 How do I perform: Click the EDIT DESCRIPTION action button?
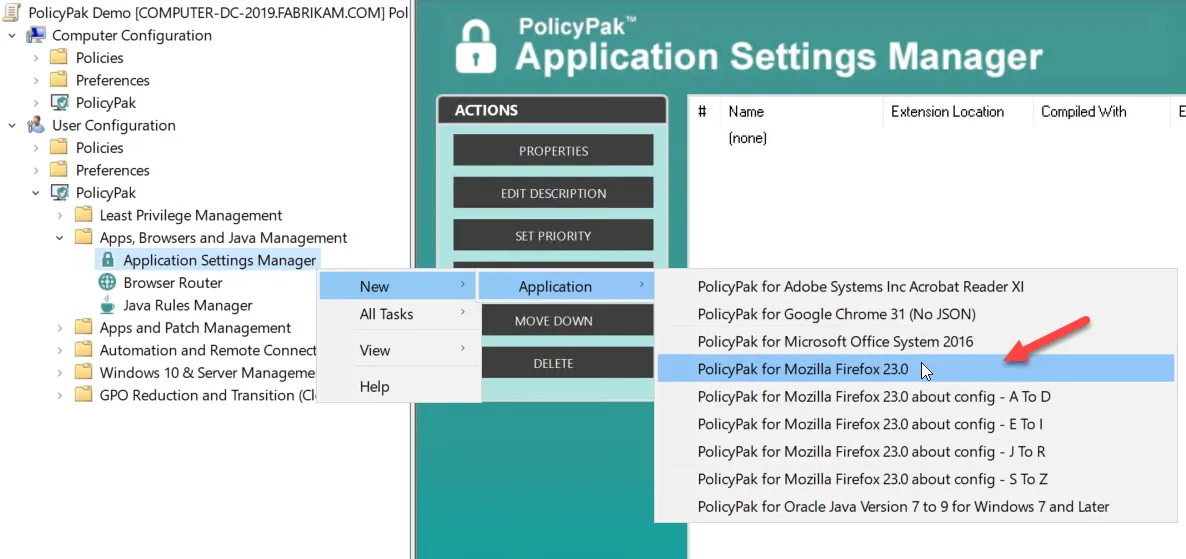click(x=553, y=193)
